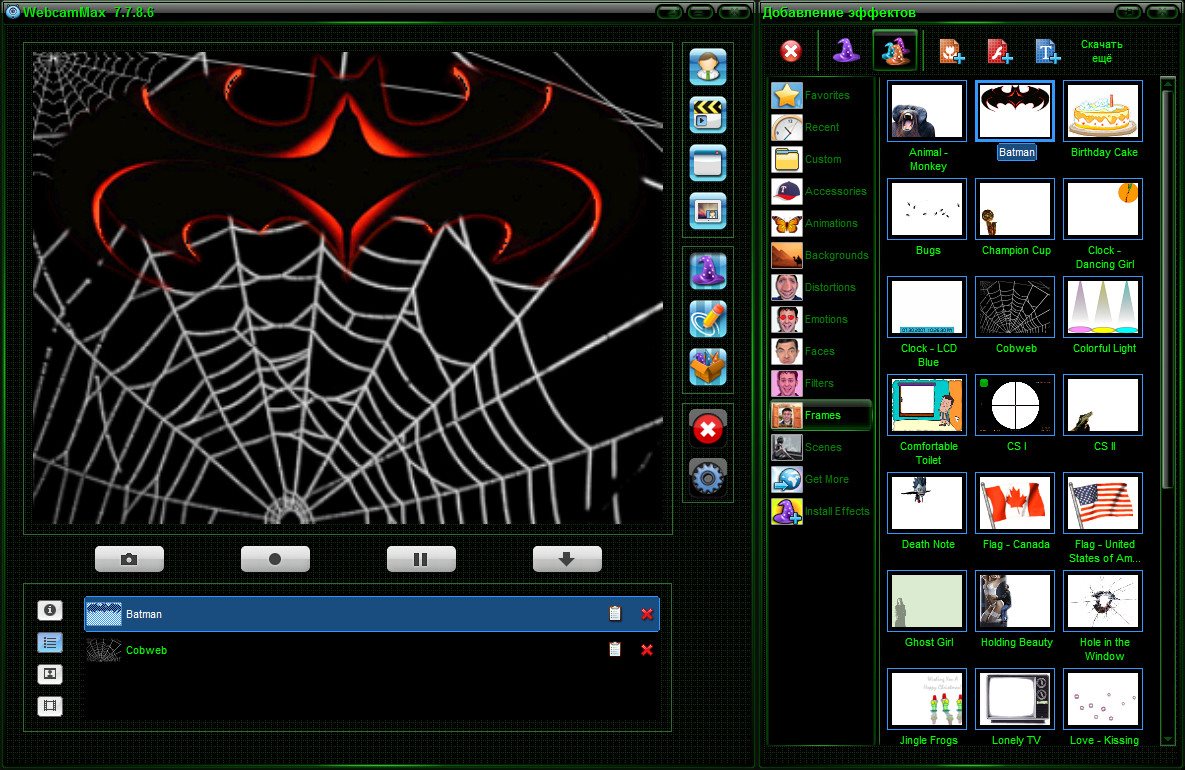This screenshot has width=1185, height=770.
Task: Apply the Birthday Cake frame thumbnail
Action: click(x=1103, y=111)
